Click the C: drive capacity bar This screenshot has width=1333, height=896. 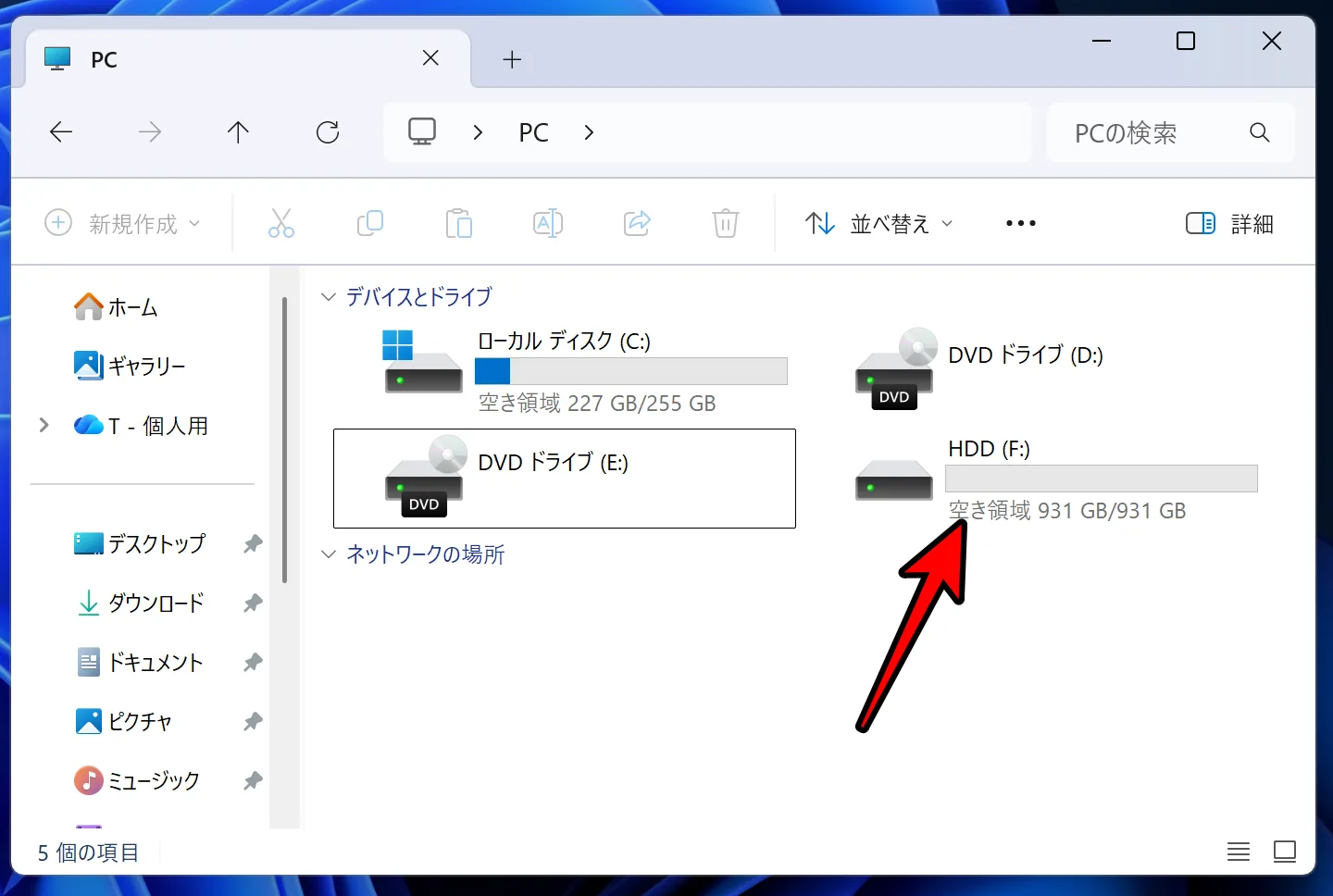[630, 370]
